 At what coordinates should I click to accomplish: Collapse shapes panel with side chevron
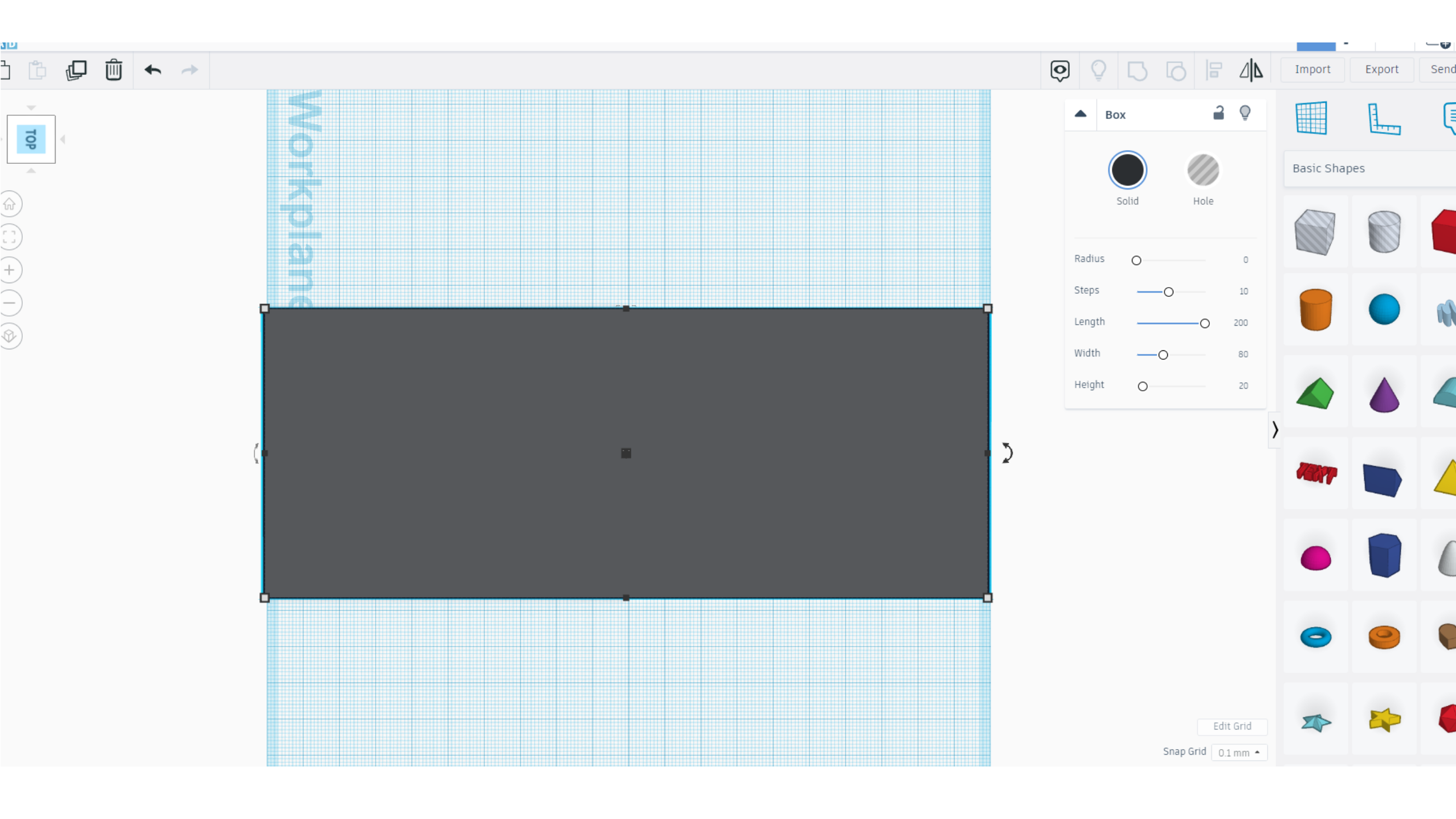1275,430
